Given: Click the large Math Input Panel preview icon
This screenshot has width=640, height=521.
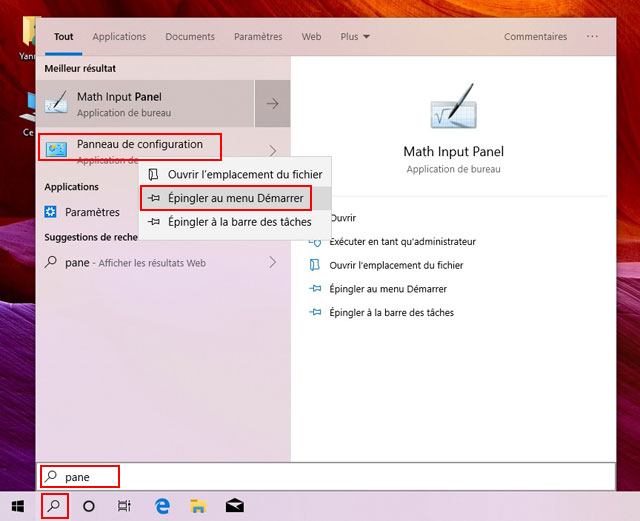Looking at the screenshot, I should 453,106.
